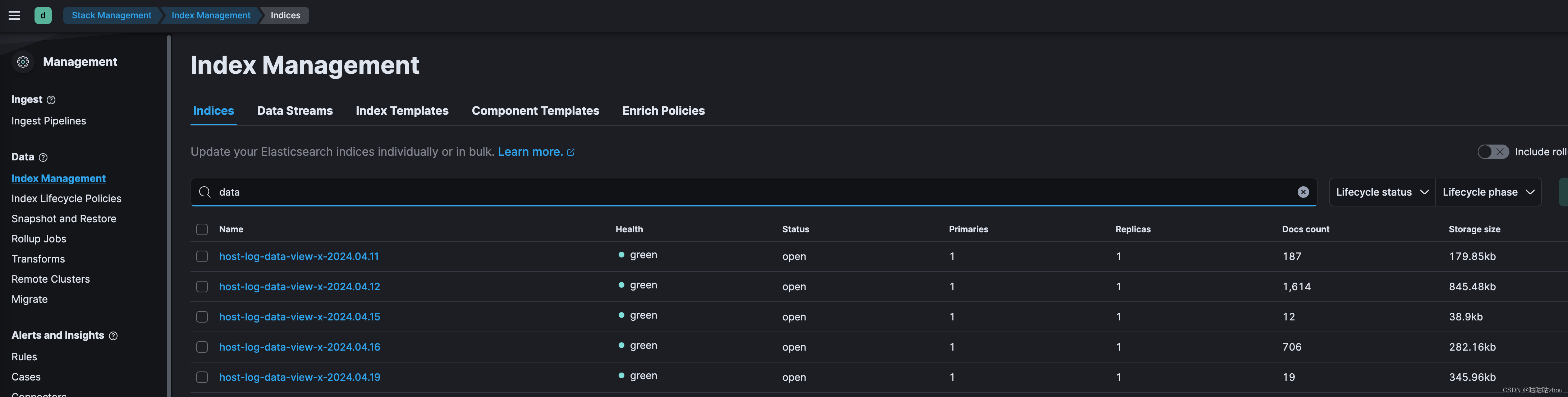Screen dimensions: 1568x397
Task: Sort table by Name column header
Action: [x=231, y=229]
